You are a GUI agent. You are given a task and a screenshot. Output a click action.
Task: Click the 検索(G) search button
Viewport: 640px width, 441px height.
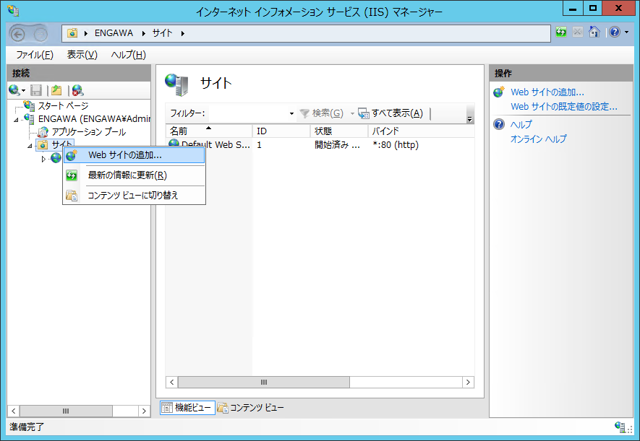322,113
